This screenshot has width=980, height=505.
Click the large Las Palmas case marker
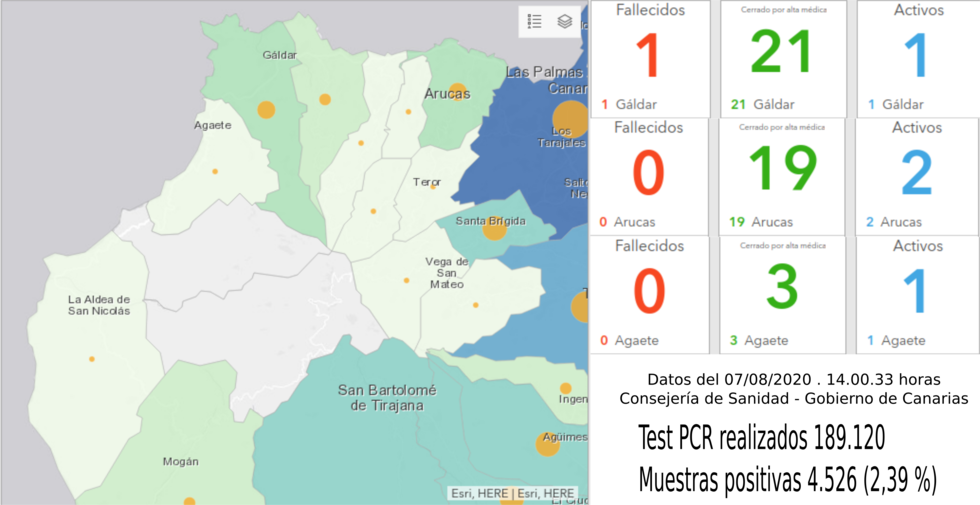point(570,119)
